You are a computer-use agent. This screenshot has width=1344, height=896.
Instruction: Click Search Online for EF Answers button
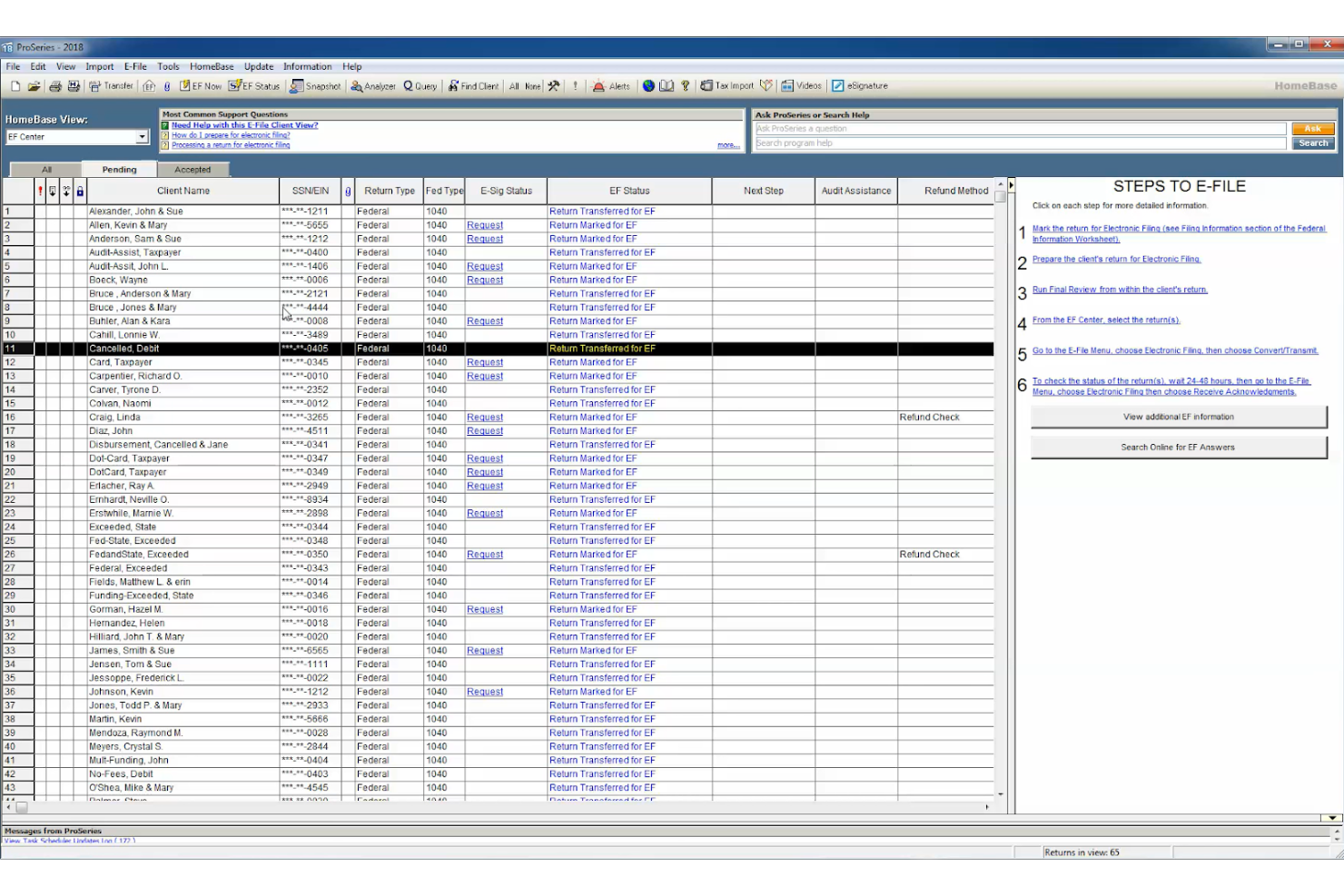[1179, 448]
